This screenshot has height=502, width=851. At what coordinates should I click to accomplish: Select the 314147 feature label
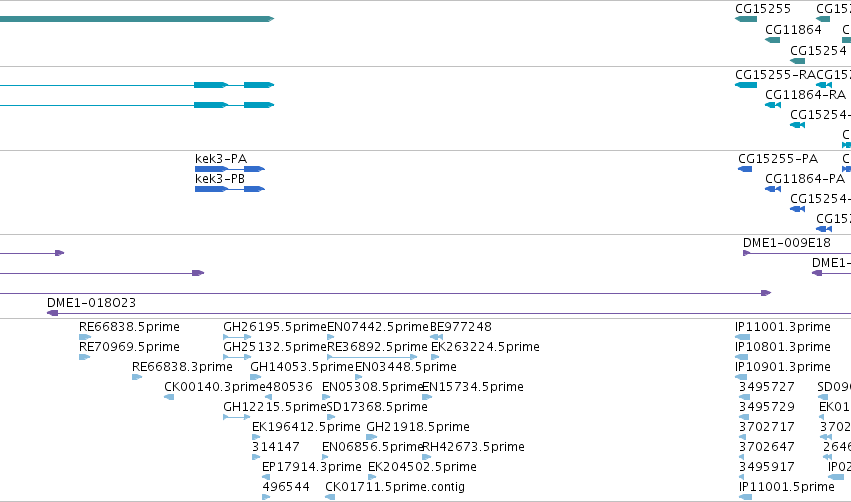click(276, 447)
